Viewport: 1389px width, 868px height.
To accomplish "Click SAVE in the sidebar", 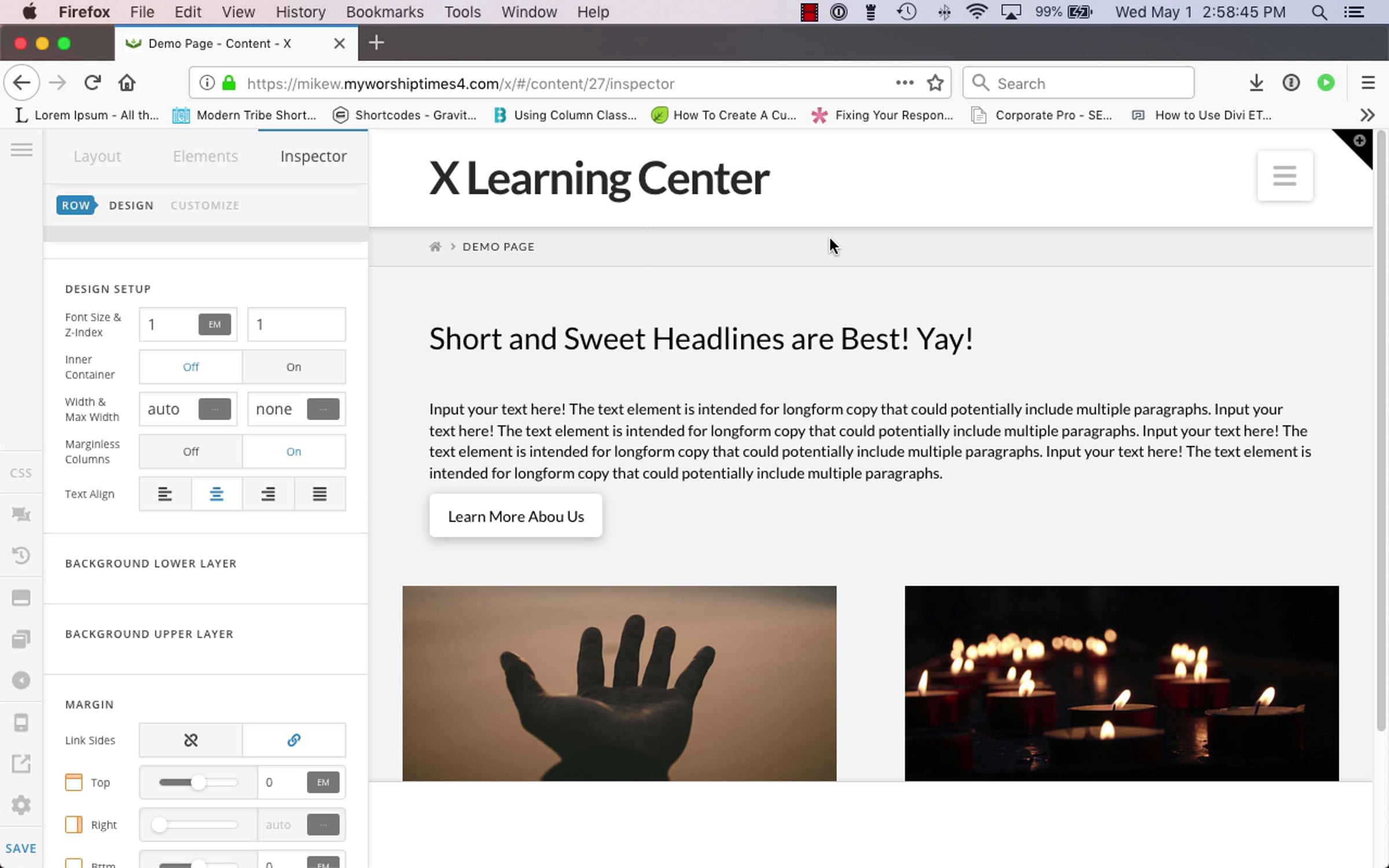I will pos(21,848).
